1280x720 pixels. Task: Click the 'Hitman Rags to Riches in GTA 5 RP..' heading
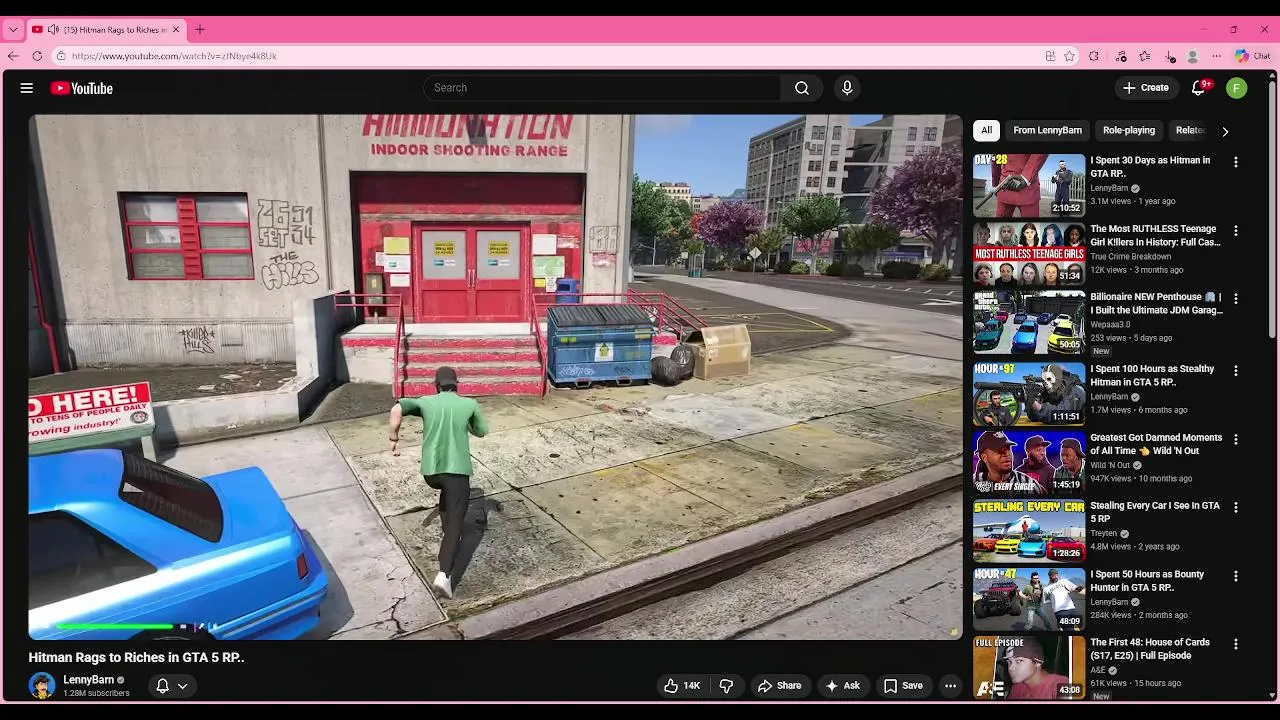point(136,658)
